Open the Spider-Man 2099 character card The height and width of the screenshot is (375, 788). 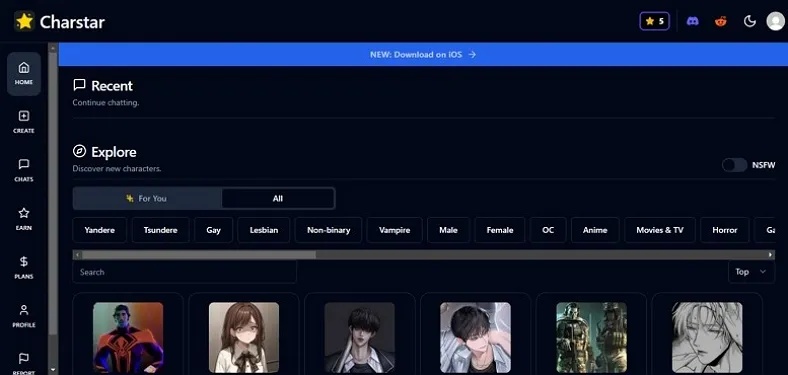128,334
